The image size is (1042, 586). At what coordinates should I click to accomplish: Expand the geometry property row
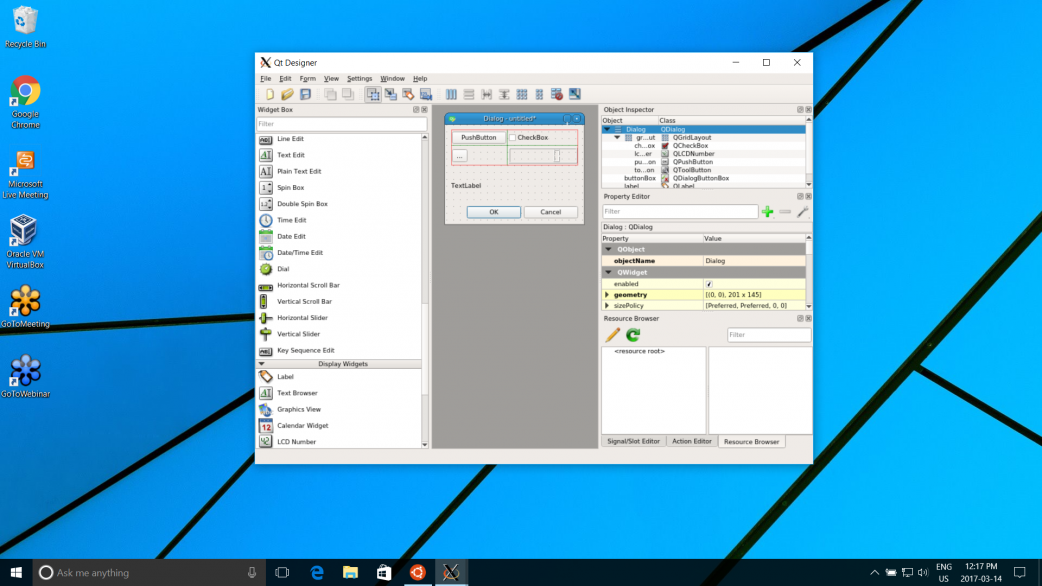tap(607, 295)
